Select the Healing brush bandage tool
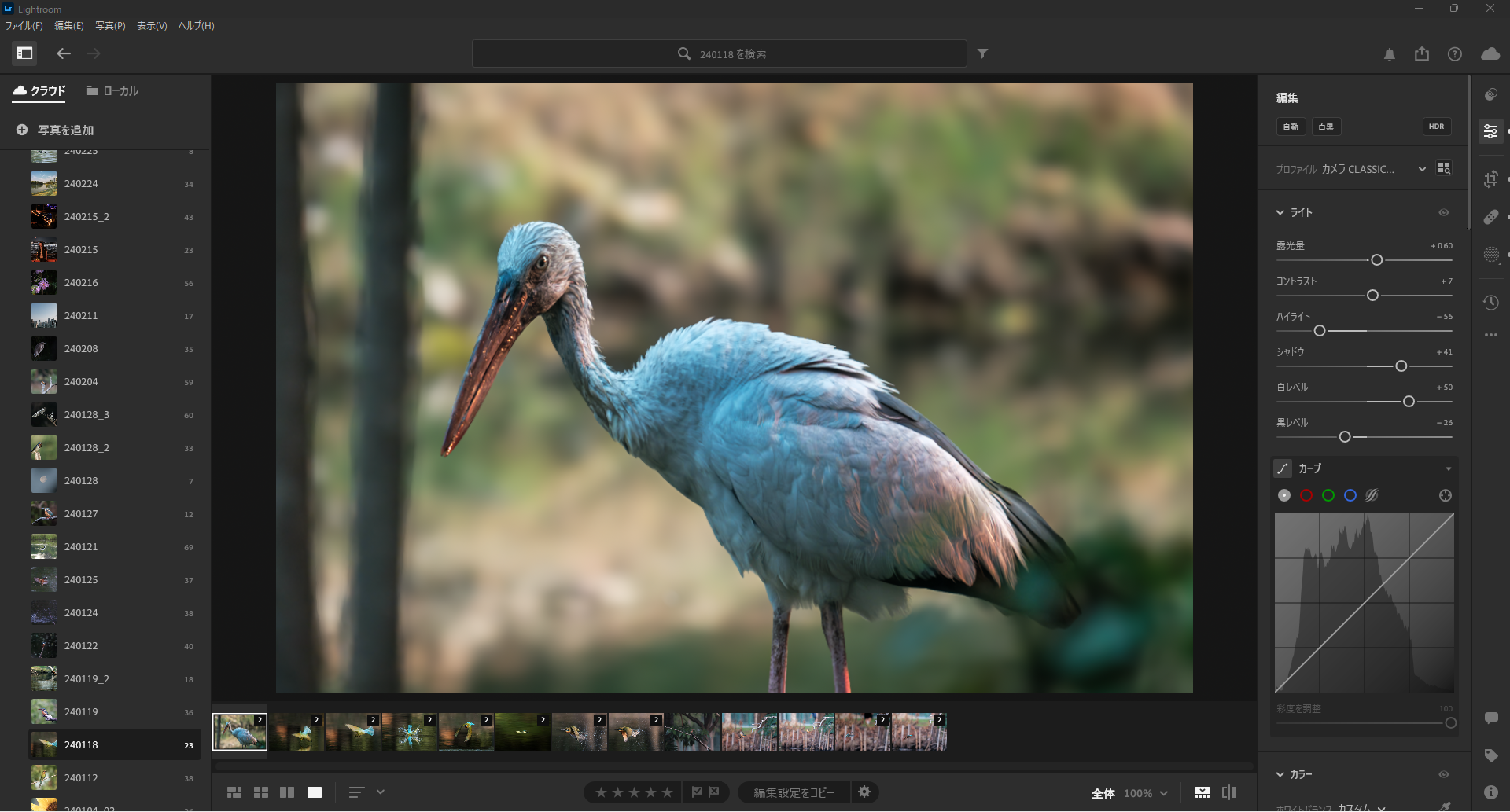The image size is (1510, 812). (1490, 217)
